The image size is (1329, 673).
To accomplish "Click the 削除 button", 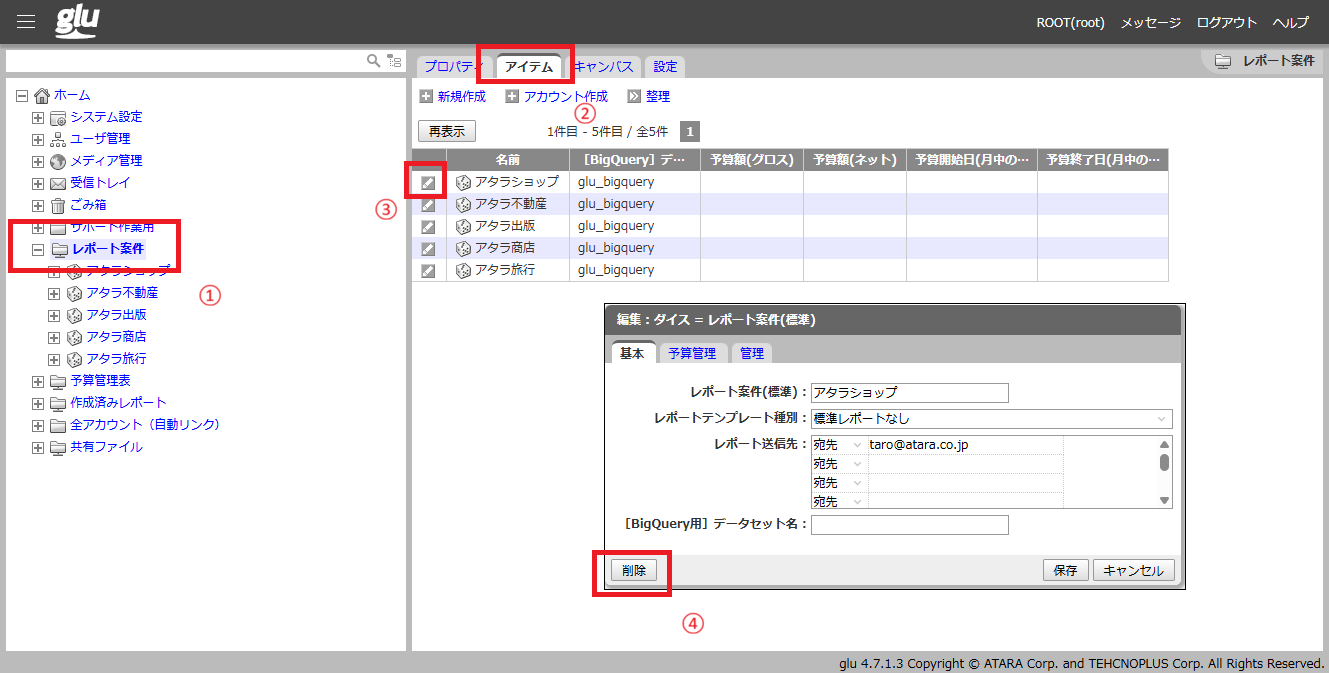I will point(634,571).
